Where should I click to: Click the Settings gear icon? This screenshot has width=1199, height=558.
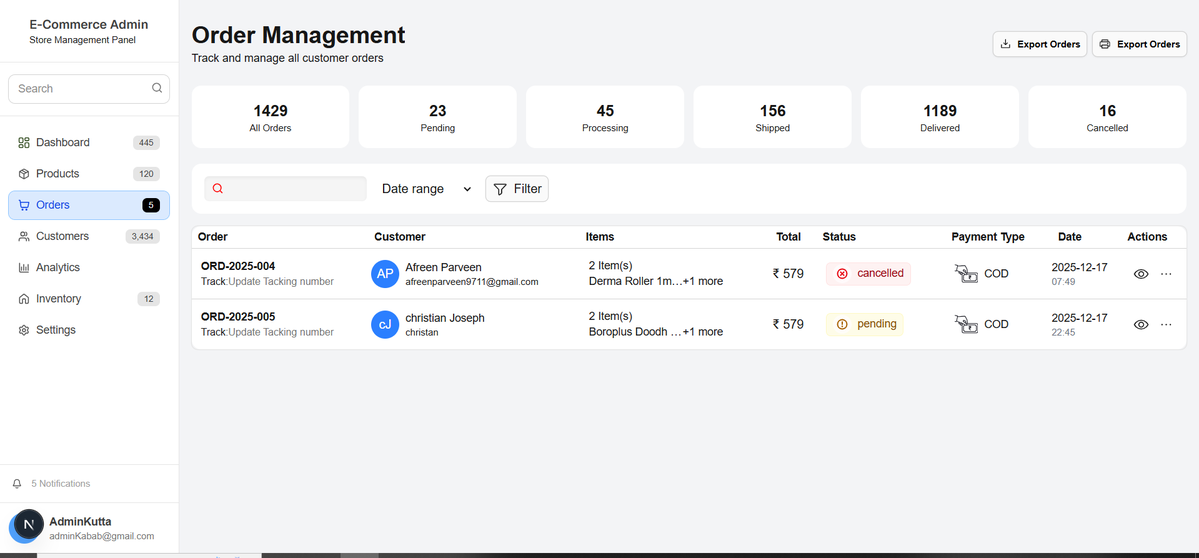[24, 330]
